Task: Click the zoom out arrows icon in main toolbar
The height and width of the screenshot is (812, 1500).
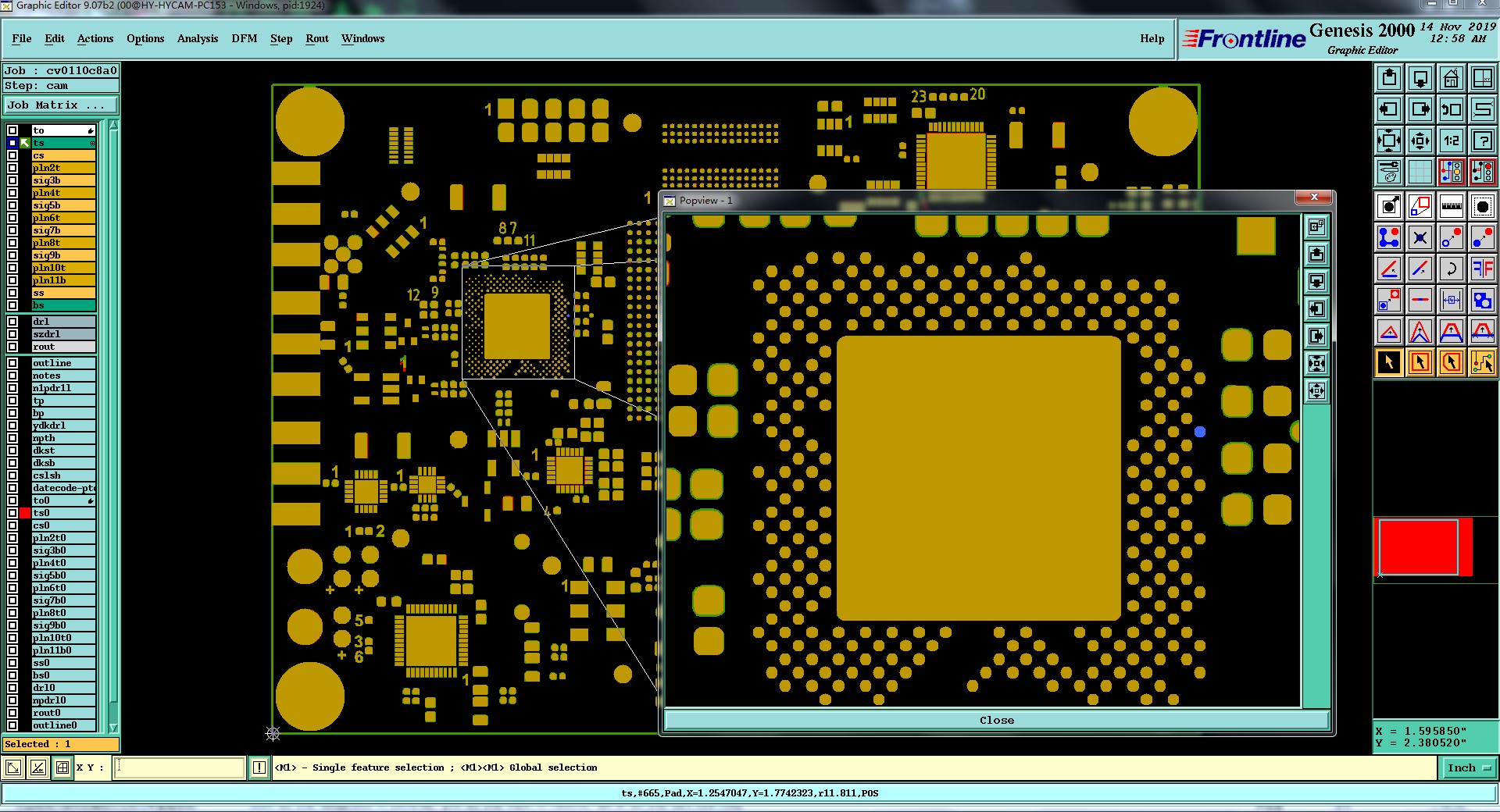Action: 1420,141
